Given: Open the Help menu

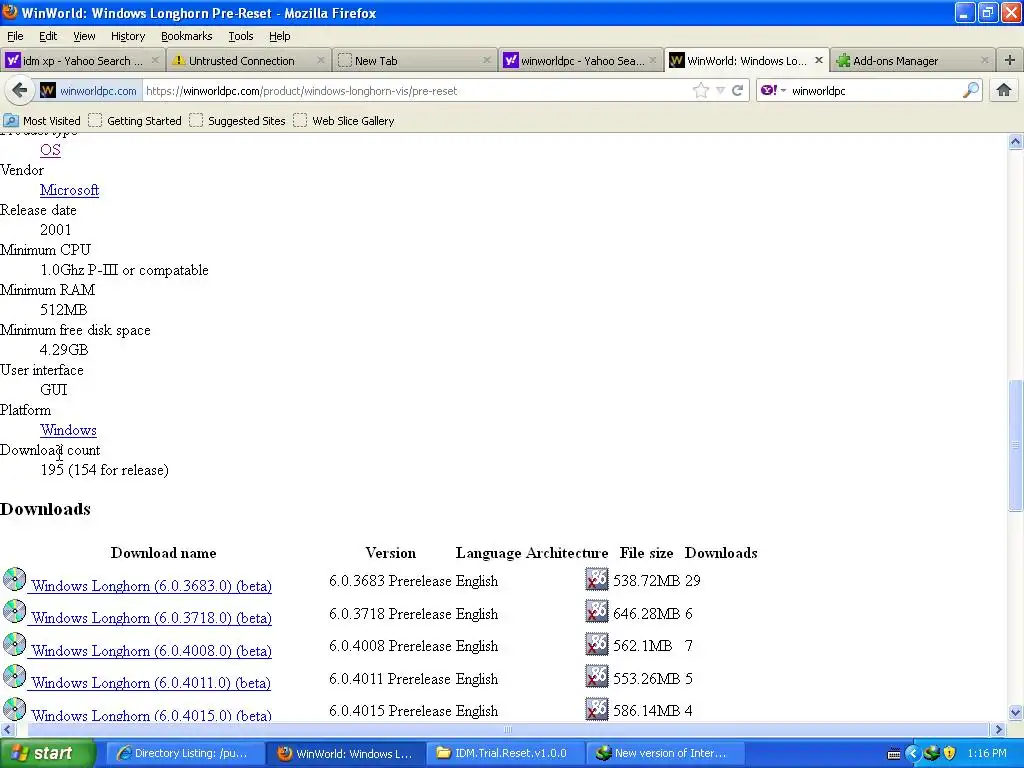Looking at the screenshot, I should 280,36.
